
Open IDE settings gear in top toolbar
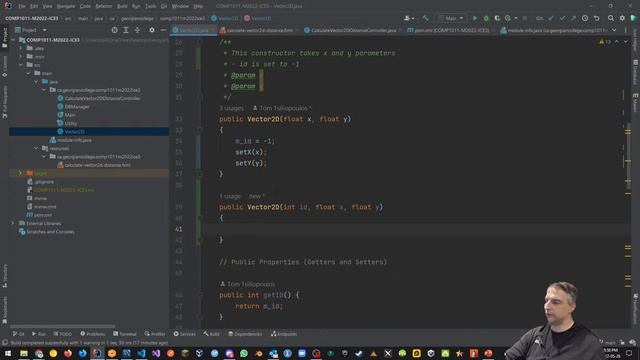pos(622,18)
